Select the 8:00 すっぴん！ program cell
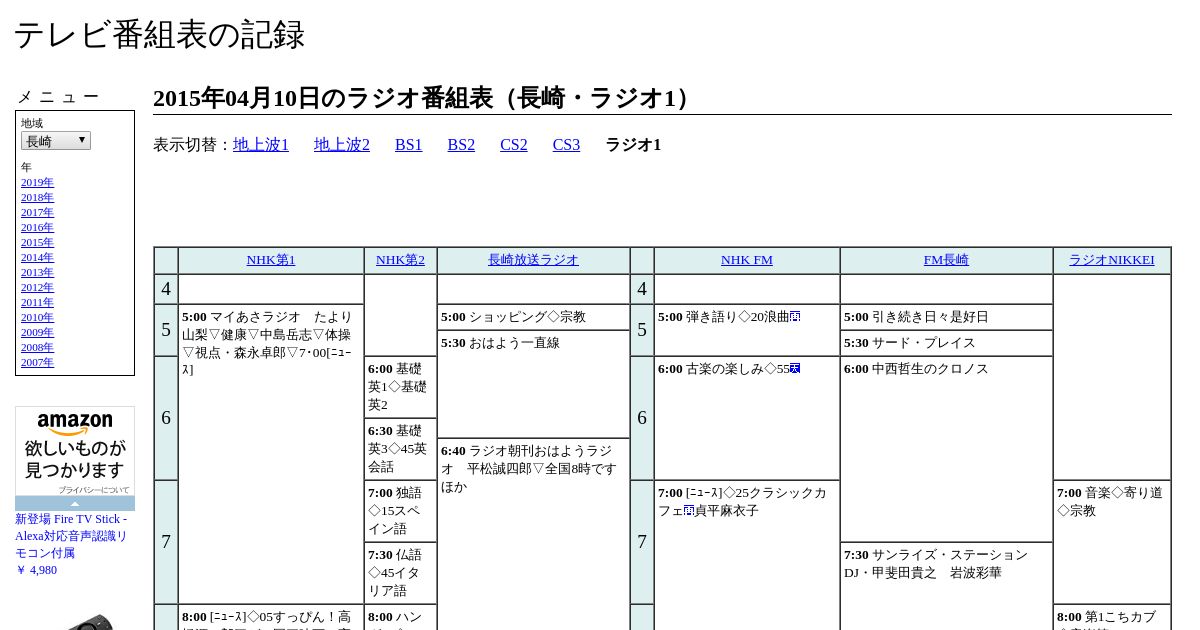The height and width of the screenshot is (630, 1200). 271,617
